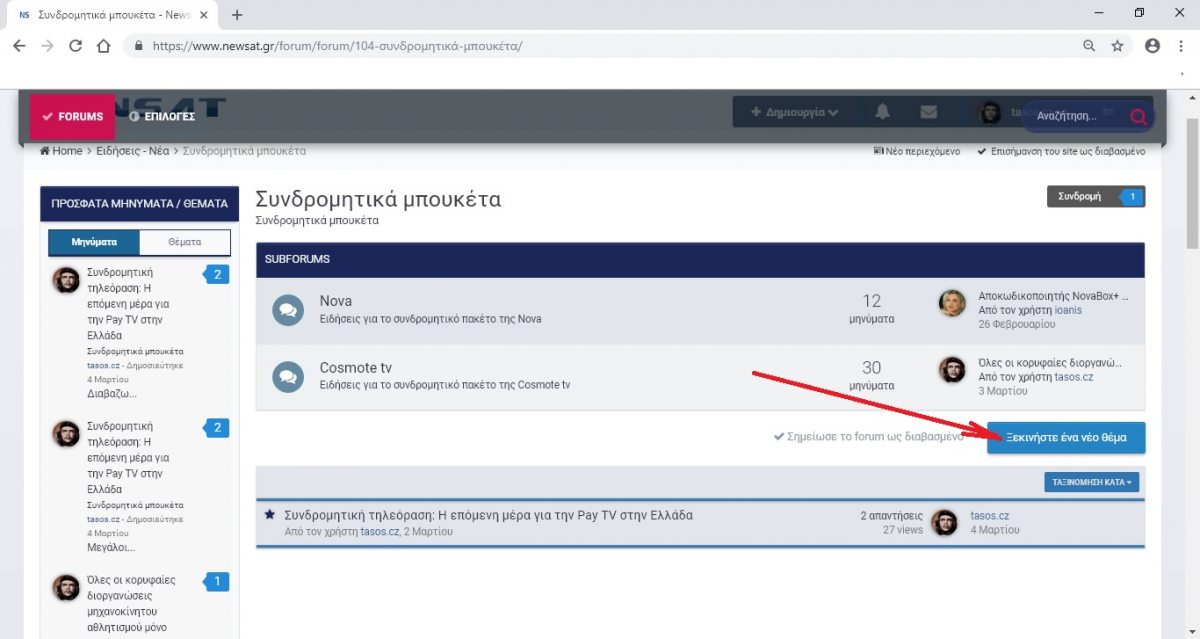This screenshot has height=639, width=1200.
Task: Open tasos.cz profile in Cosmote tv row
Action: click(1073, 377)
